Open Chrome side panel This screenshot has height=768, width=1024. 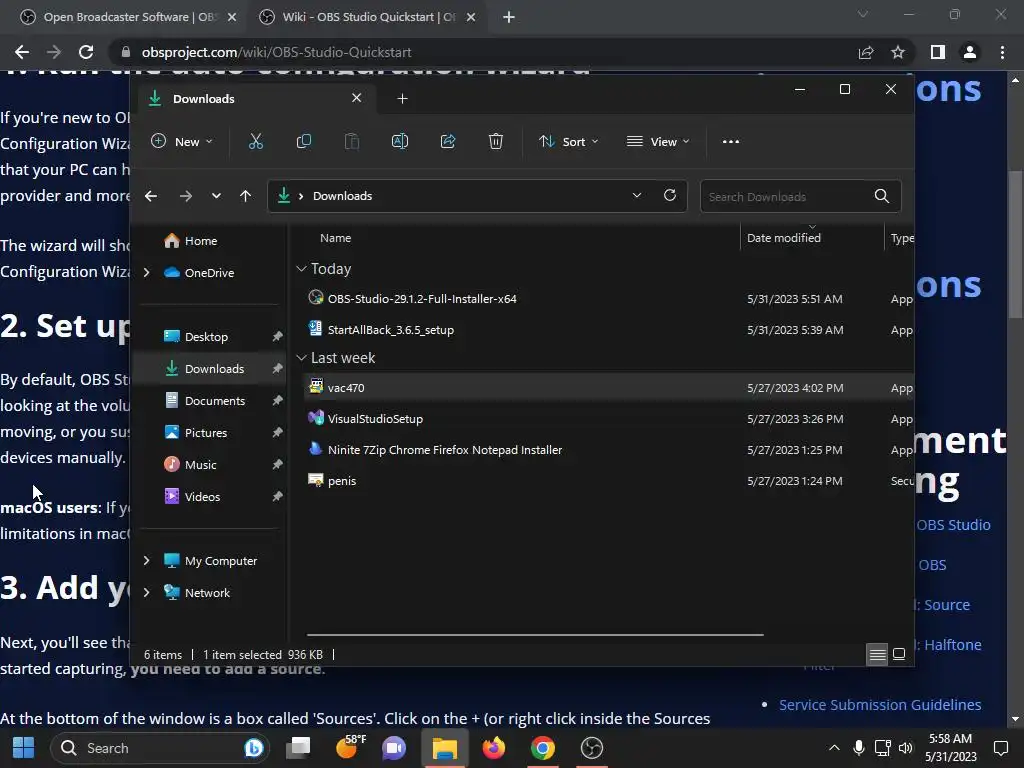[x=938, y=52]
